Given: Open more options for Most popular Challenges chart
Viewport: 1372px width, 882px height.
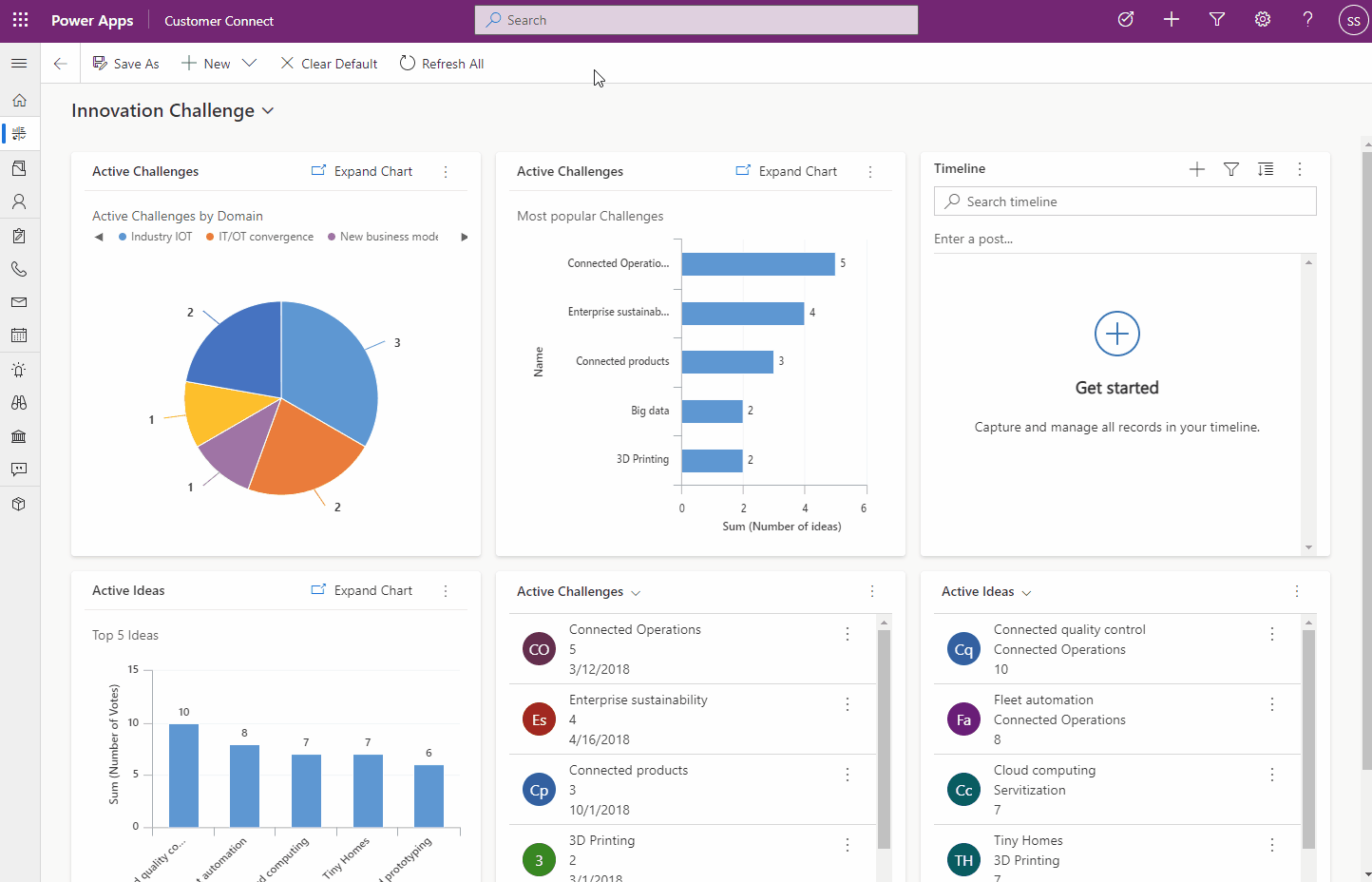Looking at the screenshot, I should (x=869, y=172).
